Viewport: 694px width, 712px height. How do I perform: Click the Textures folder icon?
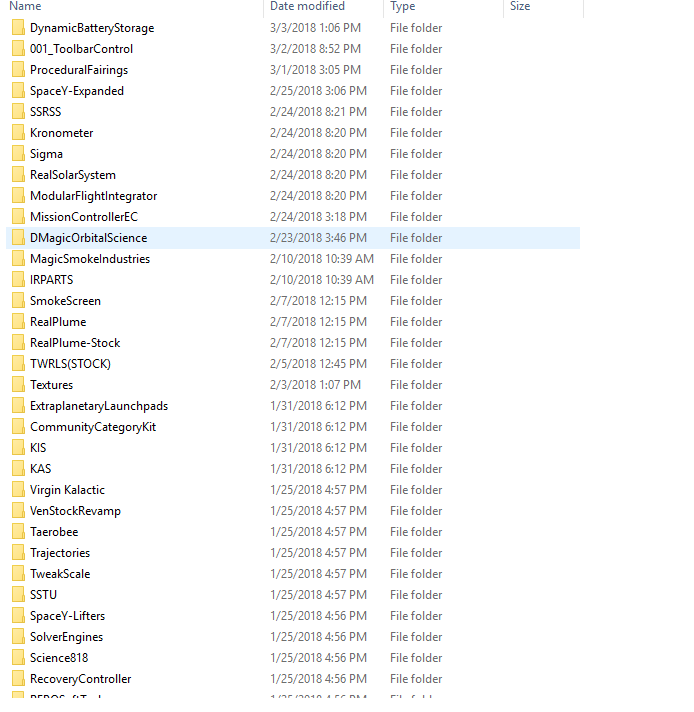18,385
